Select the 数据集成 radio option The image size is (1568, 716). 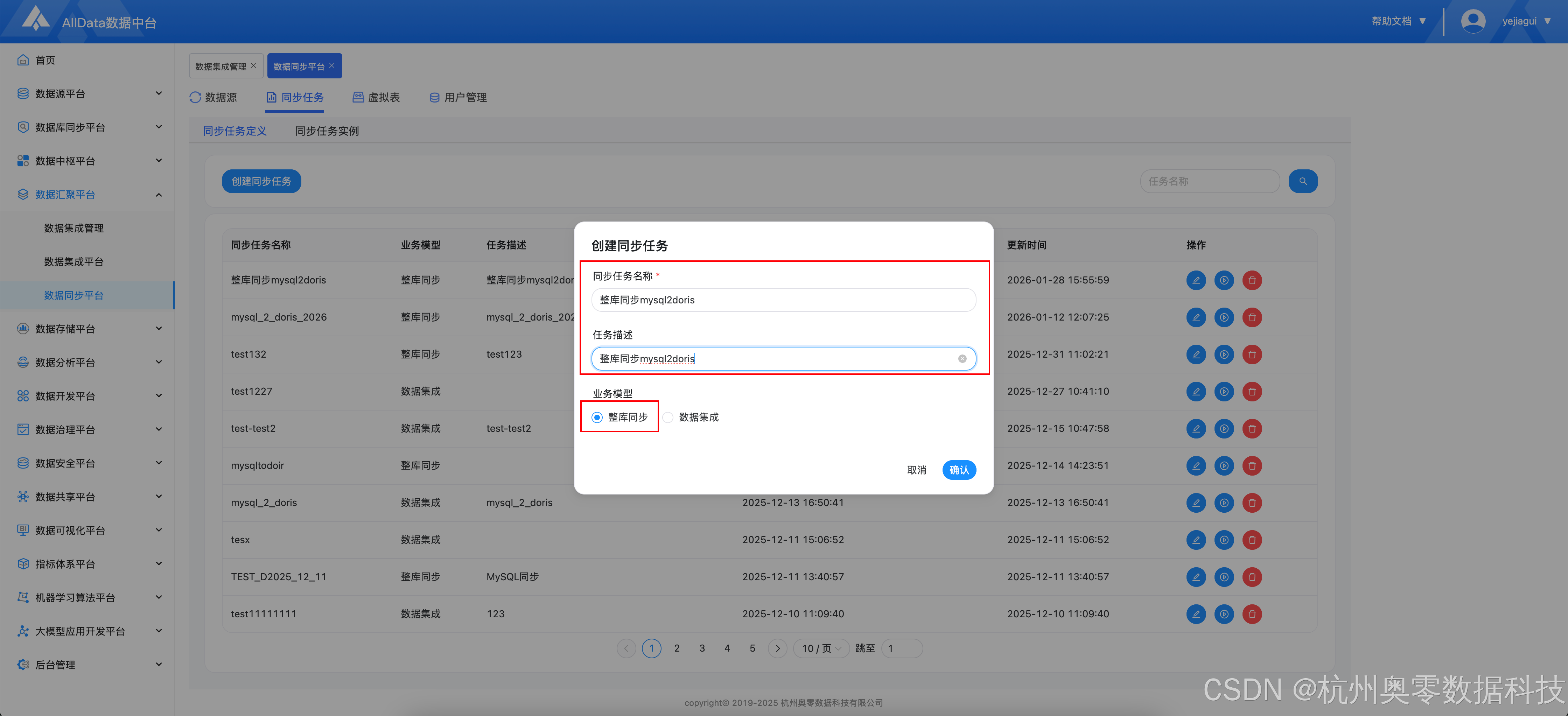coord(668,417)
